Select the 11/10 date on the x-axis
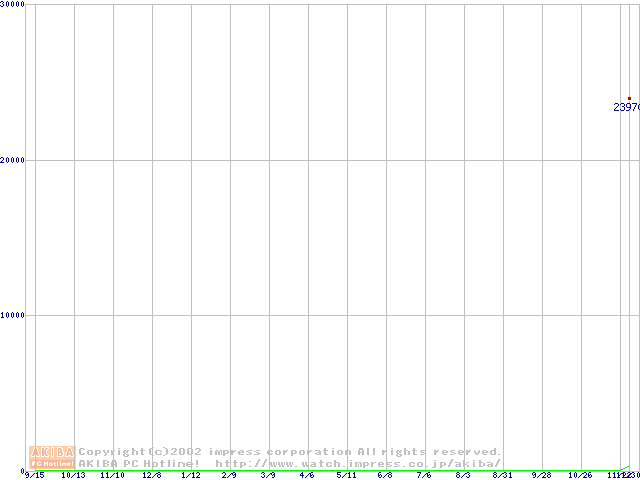The height and width of the screenshot is (480, 640). coord(112,475)
